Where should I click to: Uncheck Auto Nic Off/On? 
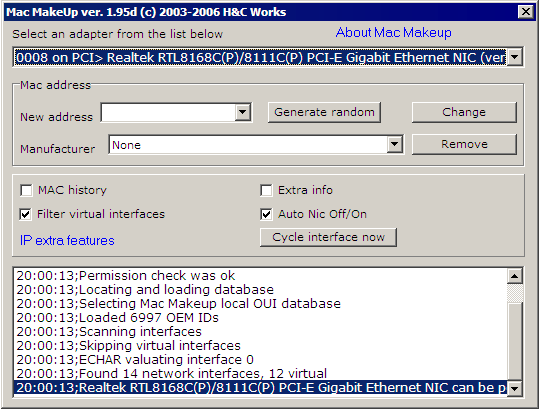pos(266,214)
